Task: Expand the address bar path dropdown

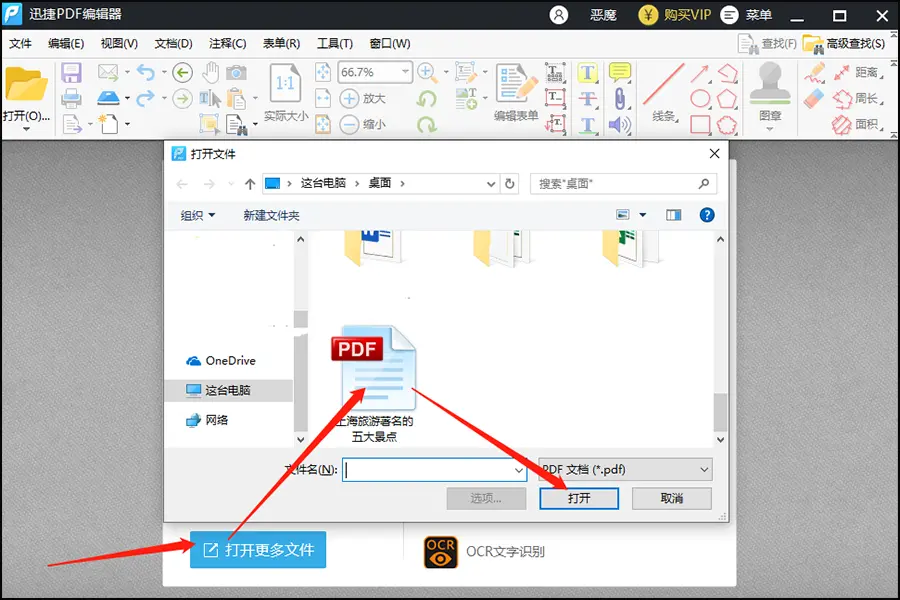Action: point(491,184)
